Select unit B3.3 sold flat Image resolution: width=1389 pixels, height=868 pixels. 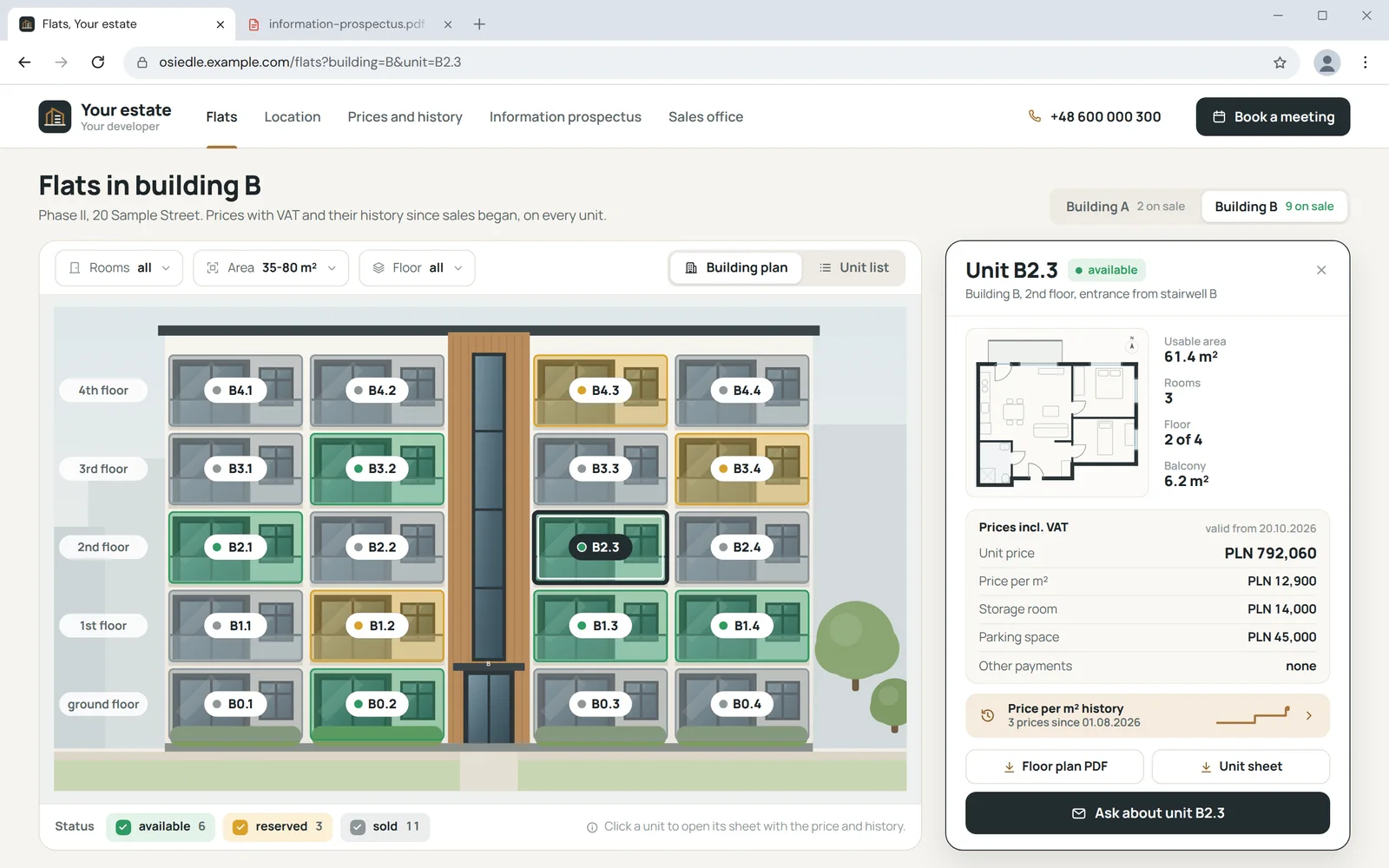(x=600, y=469)
